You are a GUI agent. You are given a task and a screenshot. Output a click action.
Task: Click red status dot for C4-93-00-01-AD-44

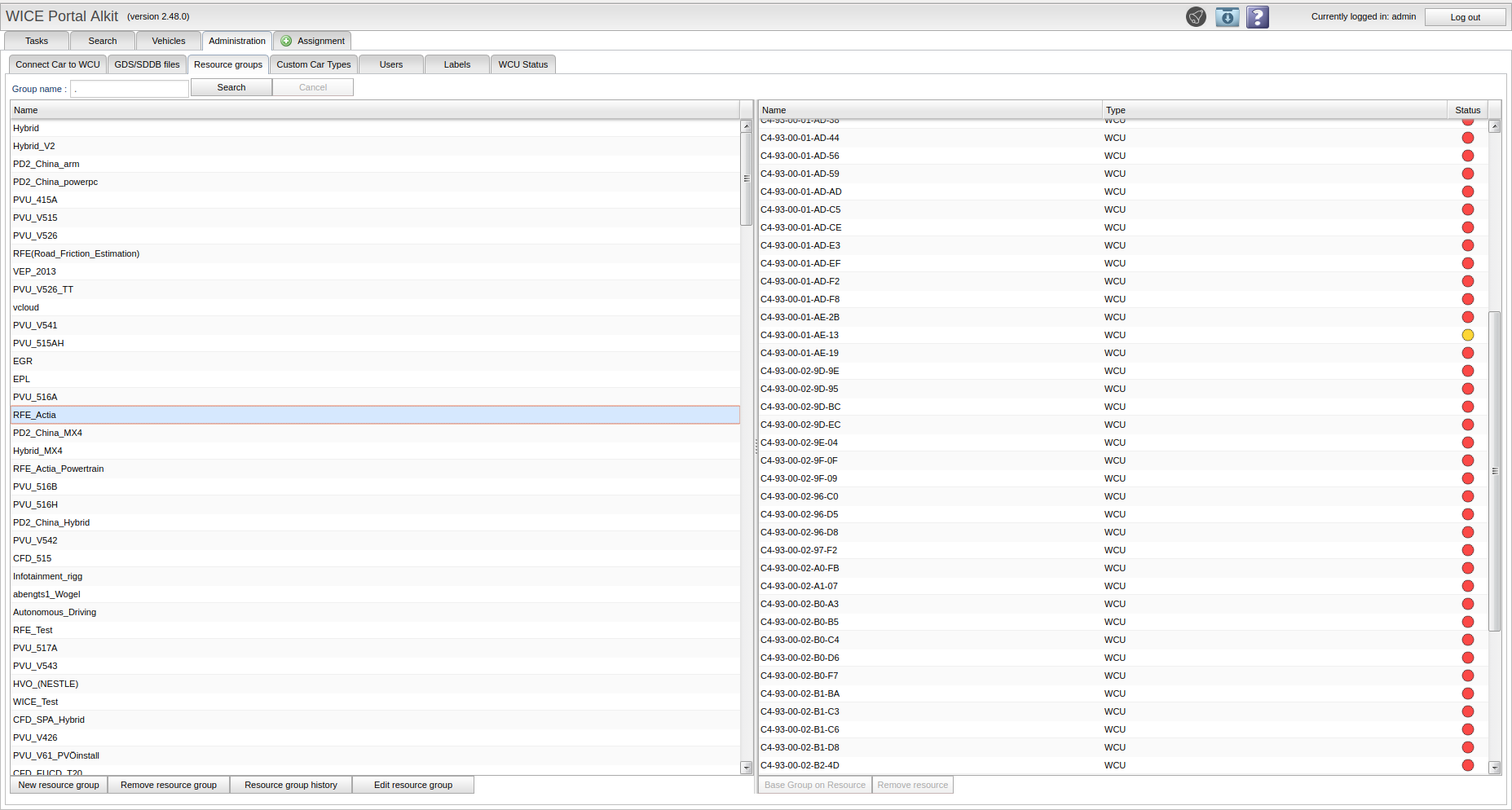1467,138
